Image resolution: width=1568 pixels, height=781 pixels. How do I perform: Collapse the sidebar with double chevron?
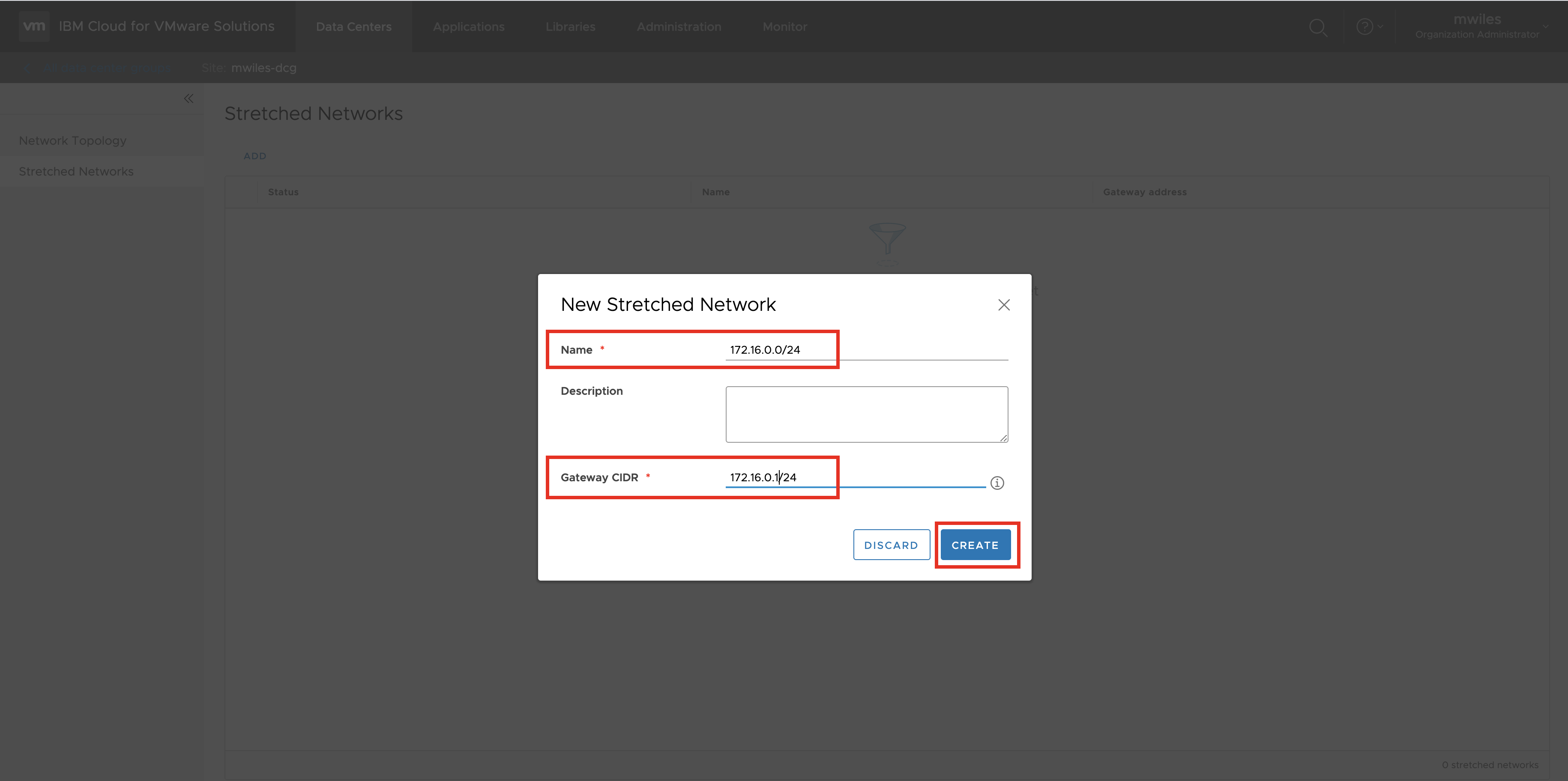(x=189, y=98)
